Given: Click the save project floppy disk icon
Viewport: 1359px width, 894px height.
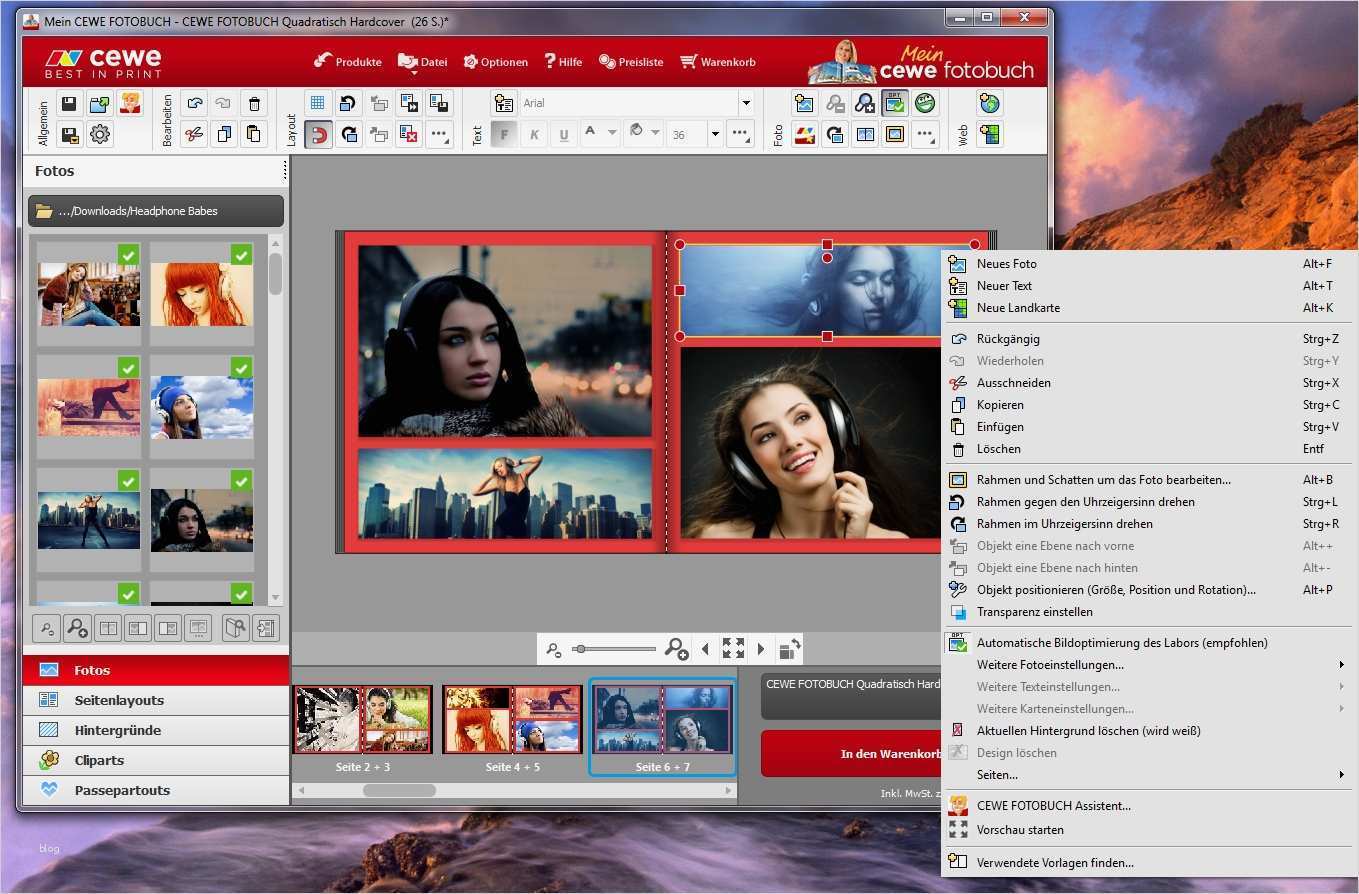Looking at the screenshot, I should coord(69,104).
